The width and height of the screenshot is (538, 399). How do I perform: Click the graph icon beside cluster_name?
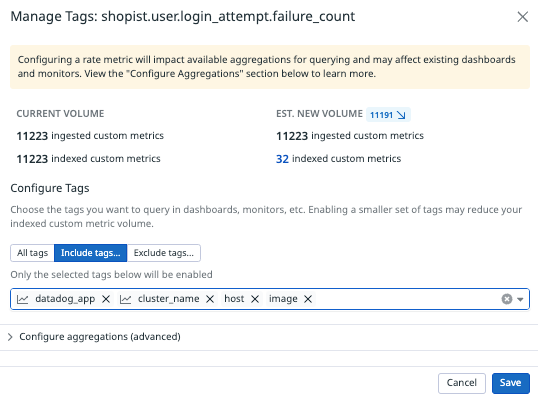click(125, 299)
